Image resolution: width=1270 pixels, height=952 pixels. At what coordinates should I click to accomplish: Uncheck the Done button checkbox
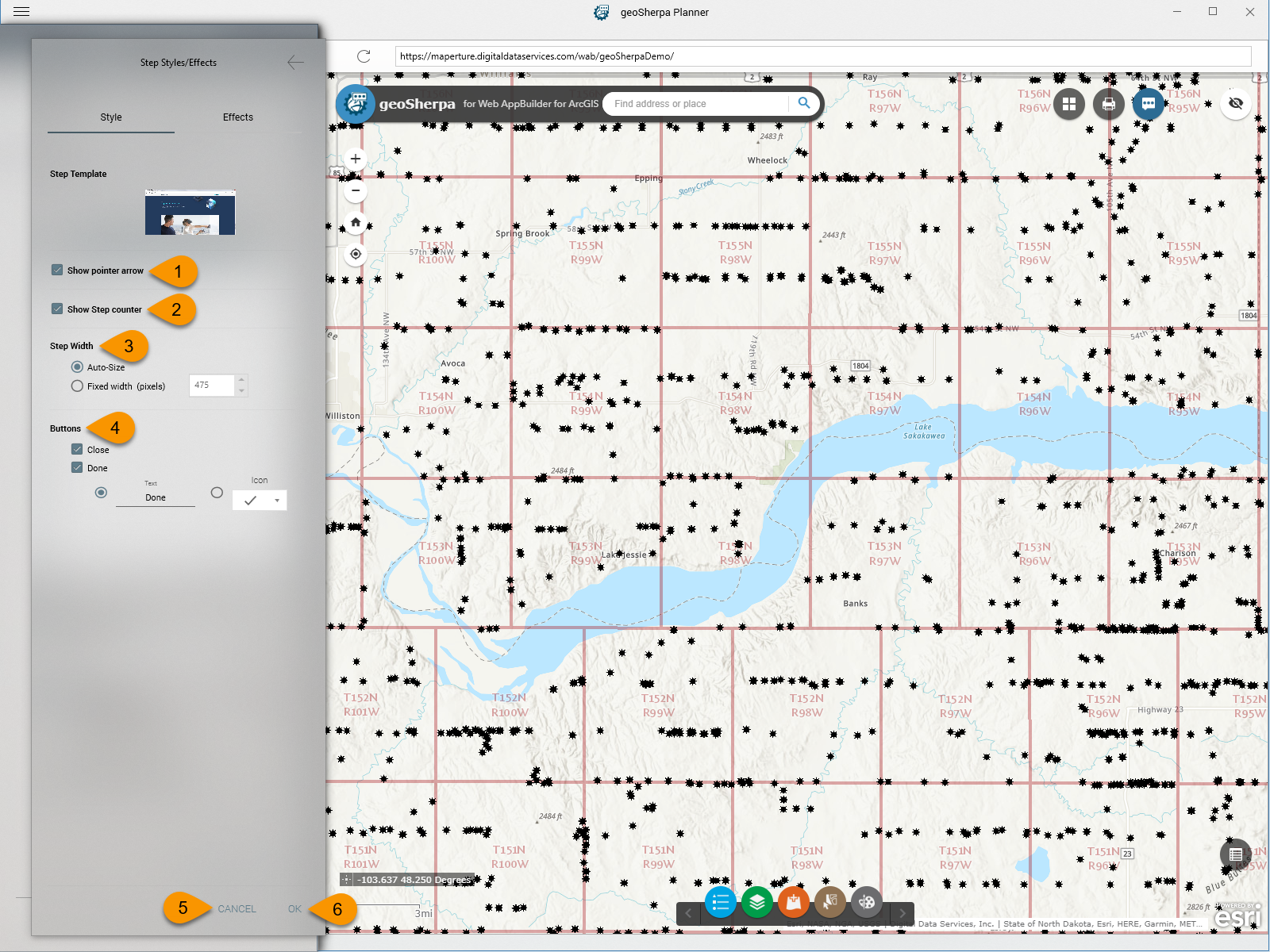click(77, 467)
